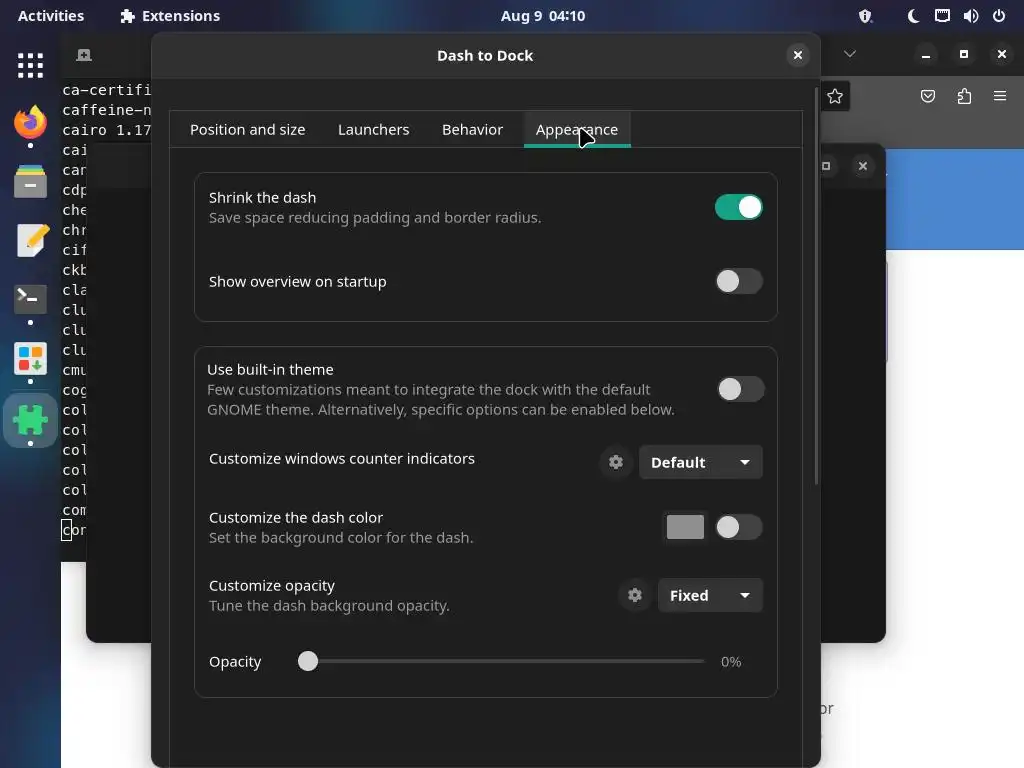Image resolution: width=1024 pixels, height=768 pixels.
Task: Open the Fixed opacity dropdown
Action: pyautogui.click(x=710, y=596)
